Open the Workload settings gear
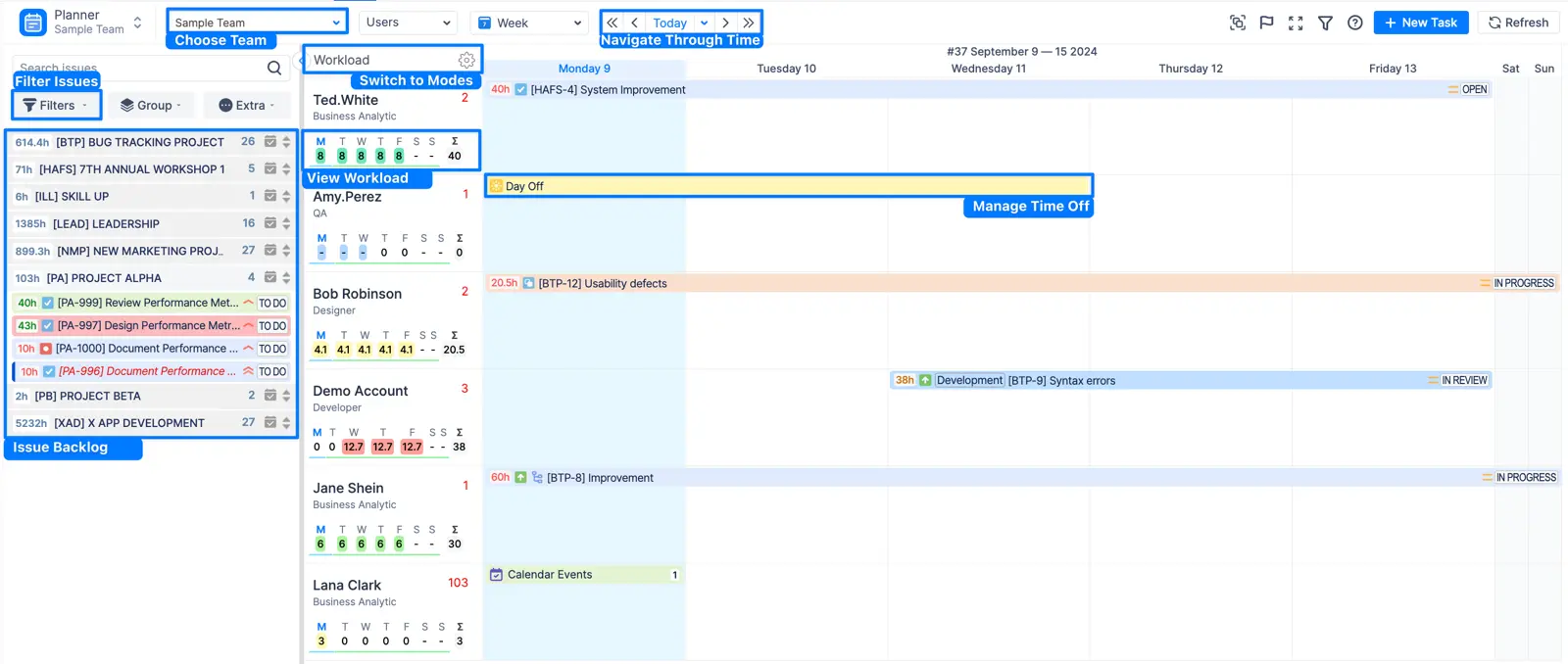The image size is (1568, 664). [x=466, y=61]
